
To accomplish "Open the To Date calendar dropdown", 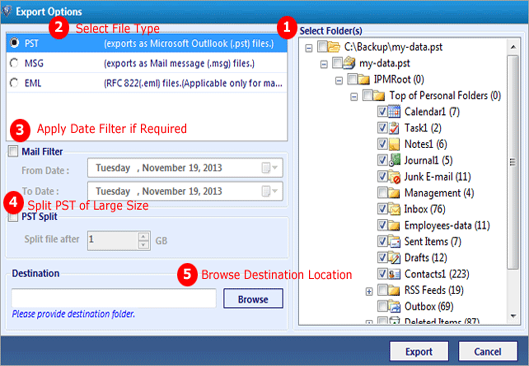I will [x=270, y=191].
